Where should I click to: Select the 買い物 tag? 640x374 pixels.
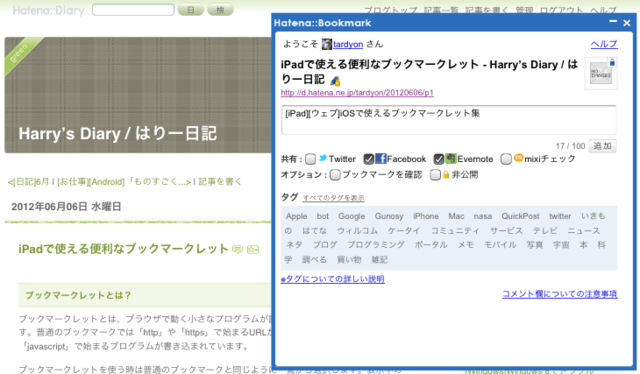click(x=349, y=260)
